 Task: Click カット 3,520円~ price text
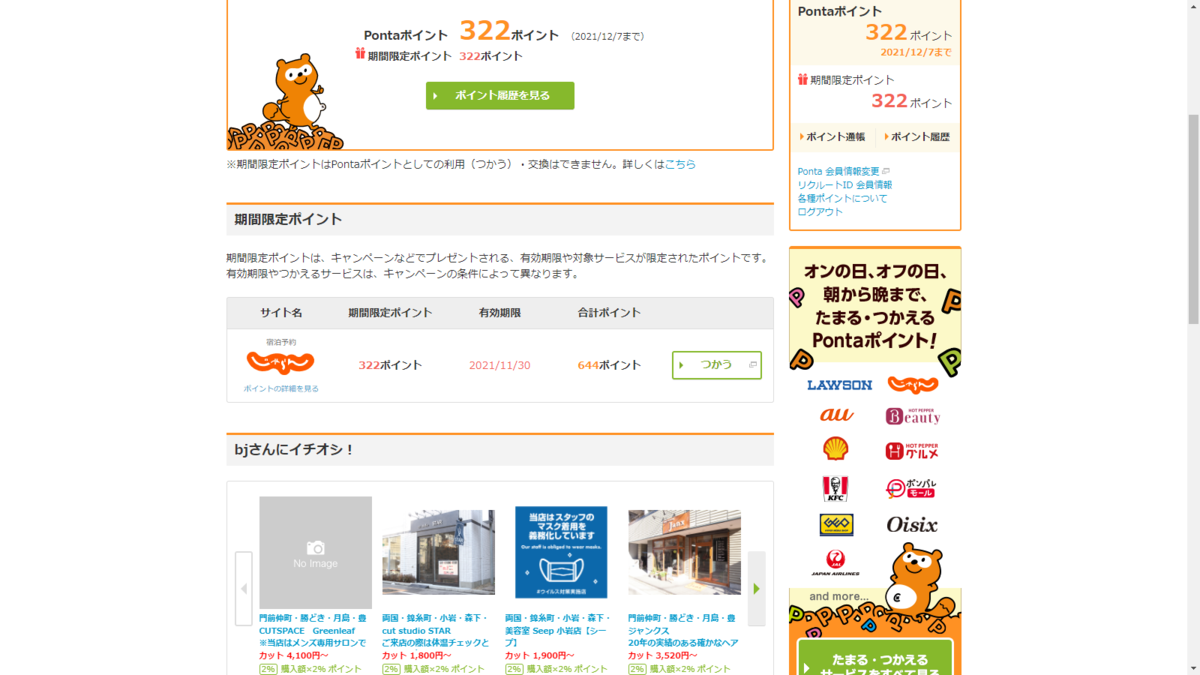[x=663, y=656]
